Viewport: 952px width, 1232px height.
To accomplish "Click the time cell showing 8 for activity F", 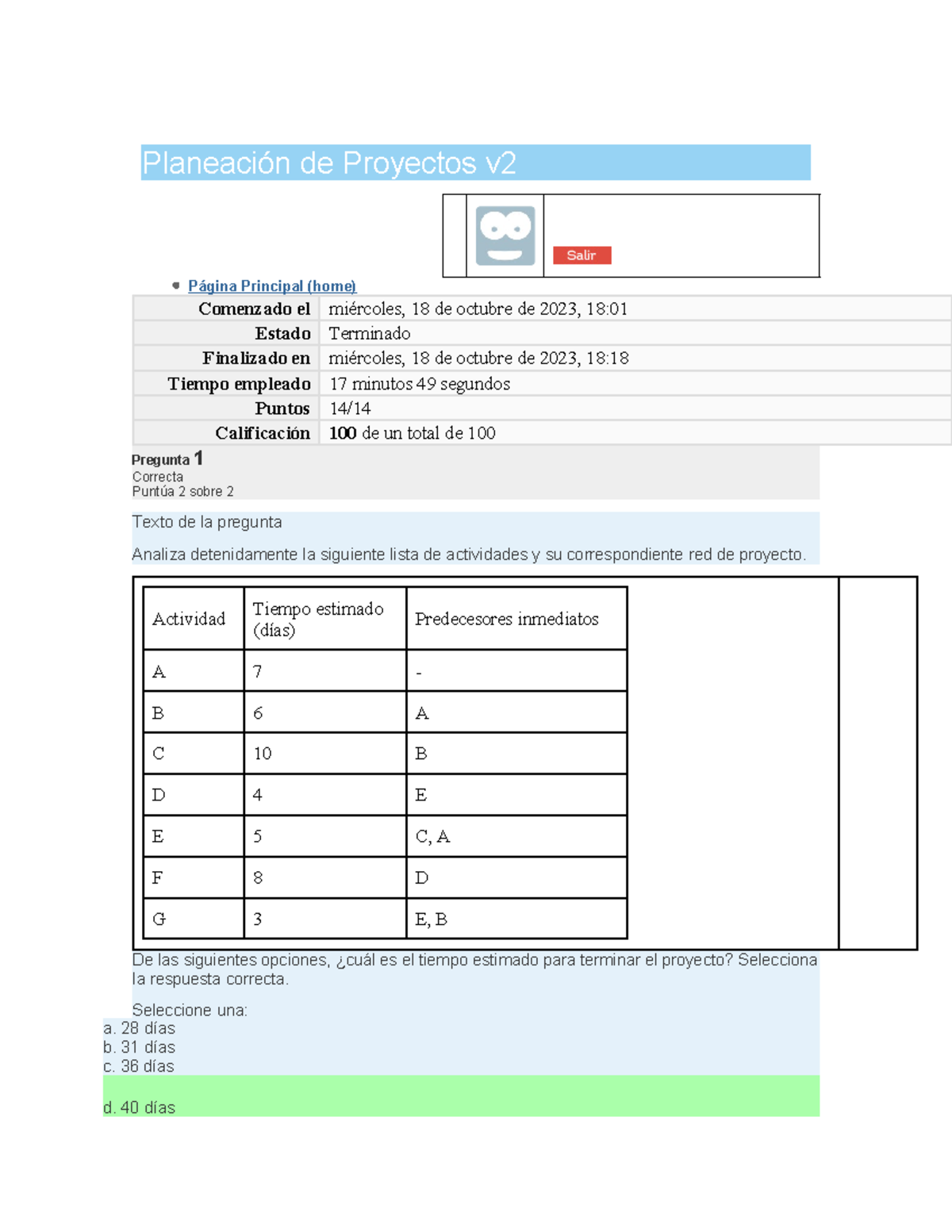I will (325, 877).
